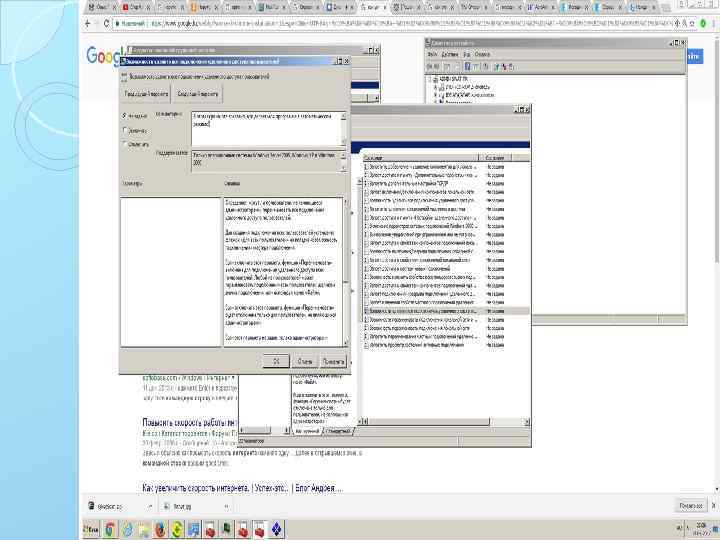Go back using browser back arrow
Screen dimensions: 720x540
point(88,23)
